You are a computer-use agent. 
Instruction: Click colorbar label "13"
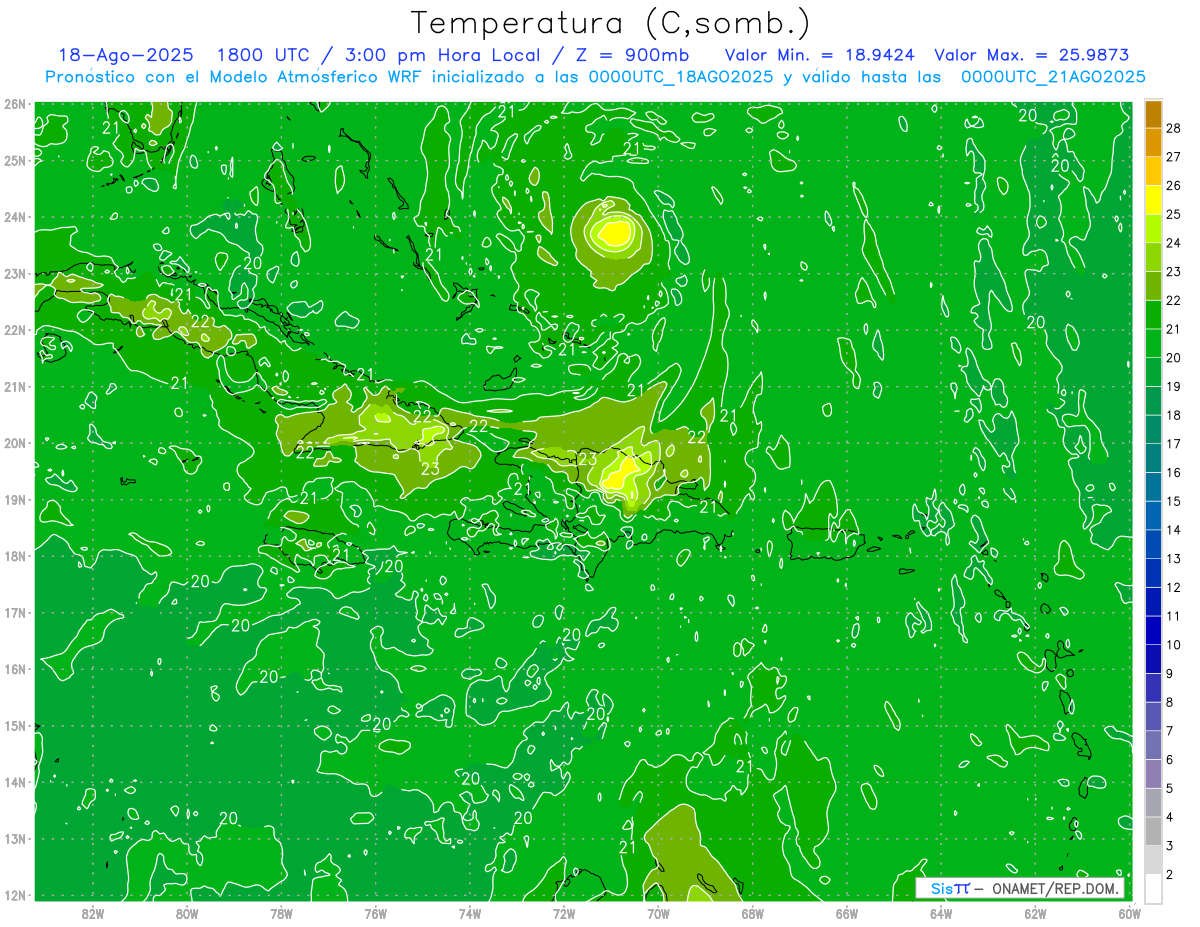click(1173, 558)
